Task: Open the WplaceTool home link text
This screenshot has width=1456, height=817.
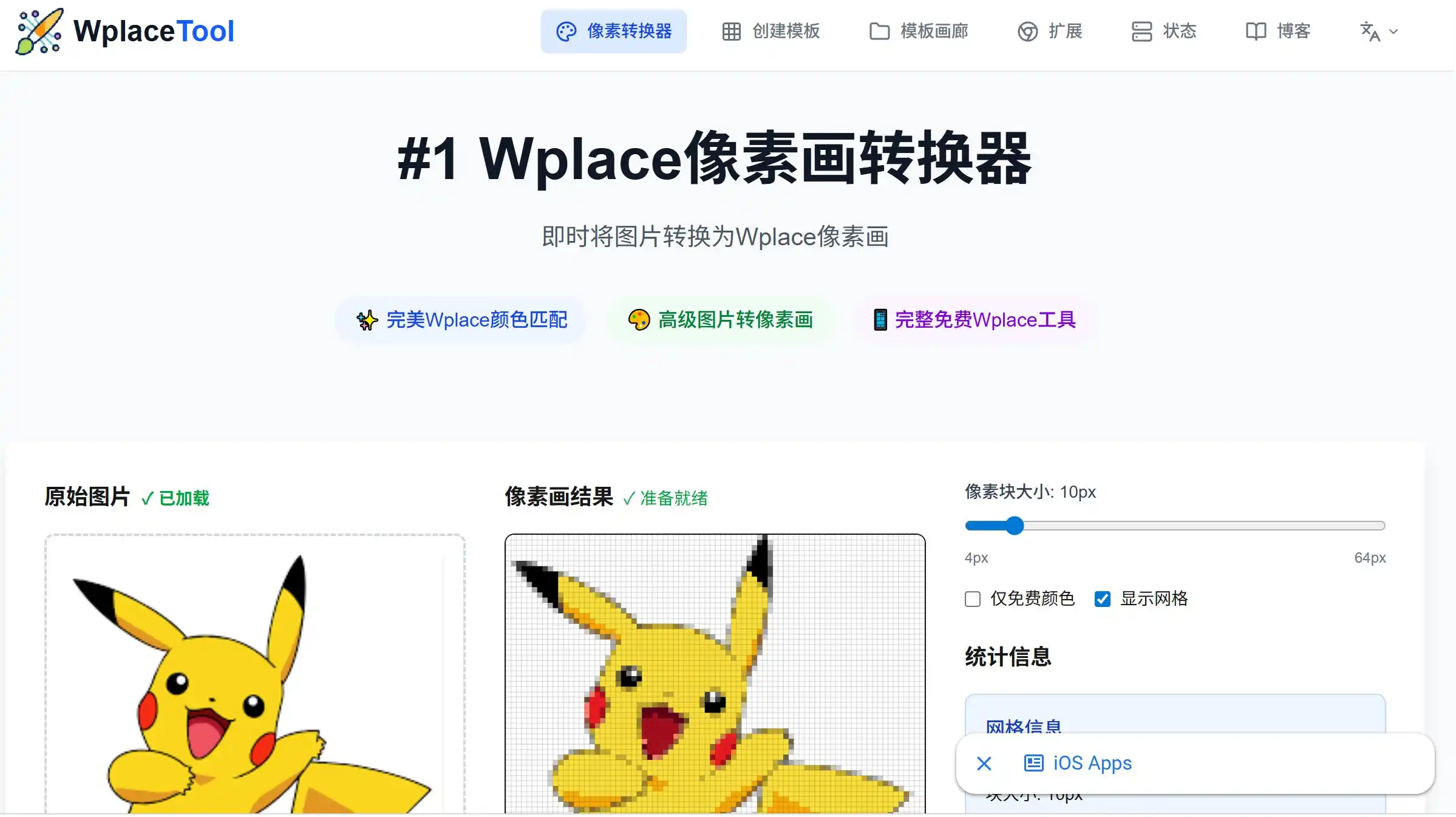Action: coord(154,31)
